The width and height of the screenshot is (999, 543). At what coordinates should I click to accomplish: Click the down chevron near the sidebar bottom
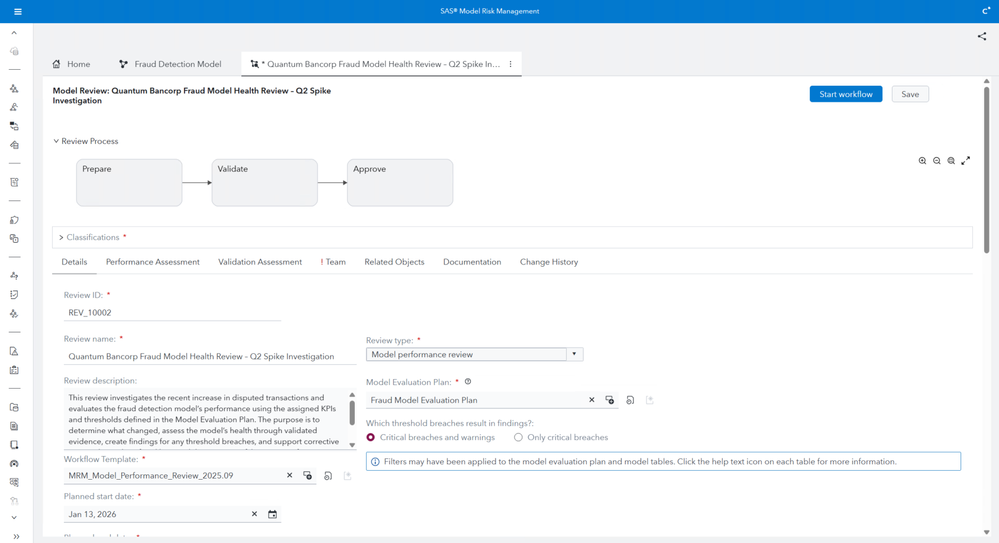pyautogui.click(x=14, y=518)
